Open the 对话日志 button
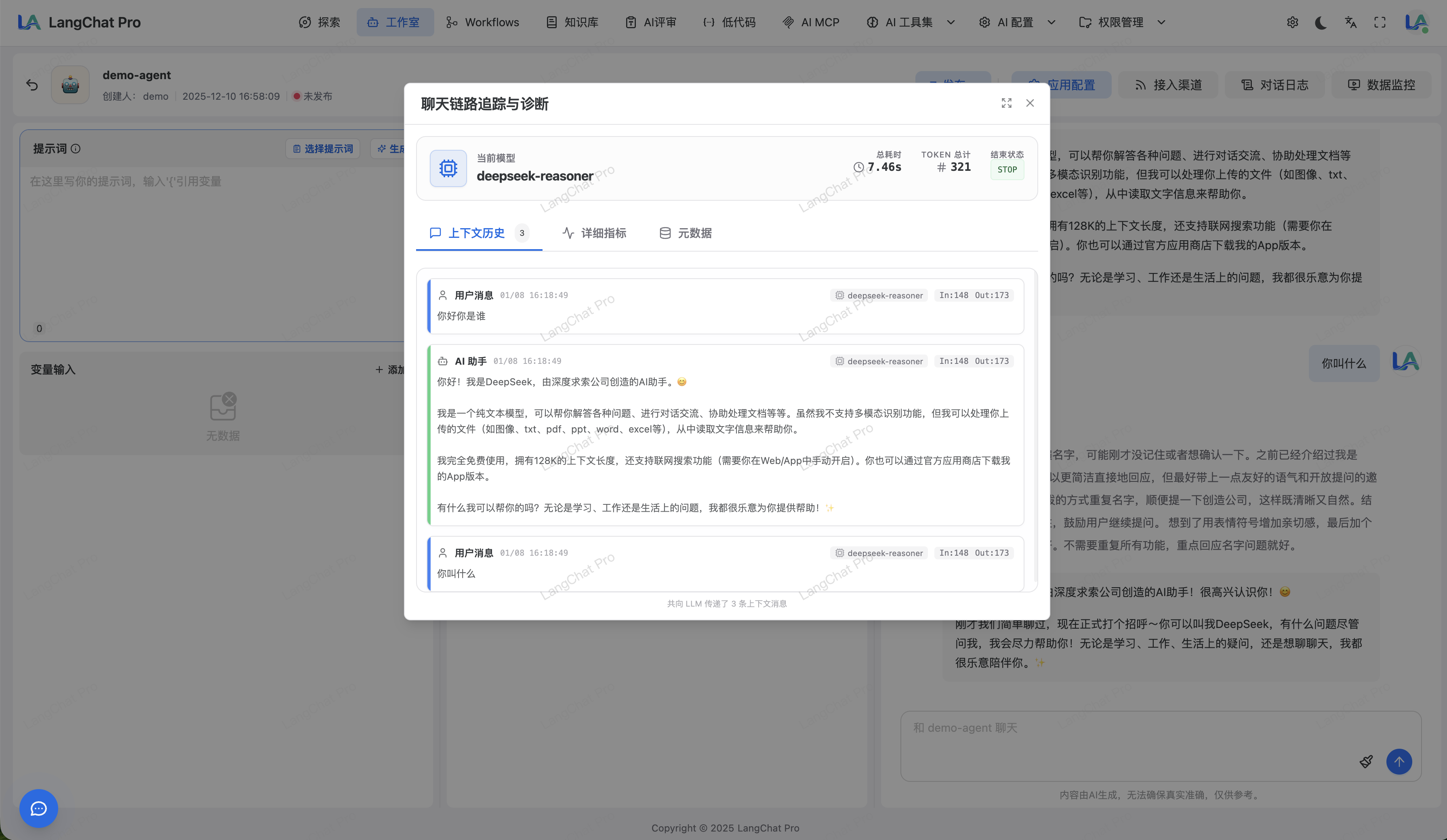Image resolution: width=1447 pixels, height=840 pixels. pos(1274,85)
